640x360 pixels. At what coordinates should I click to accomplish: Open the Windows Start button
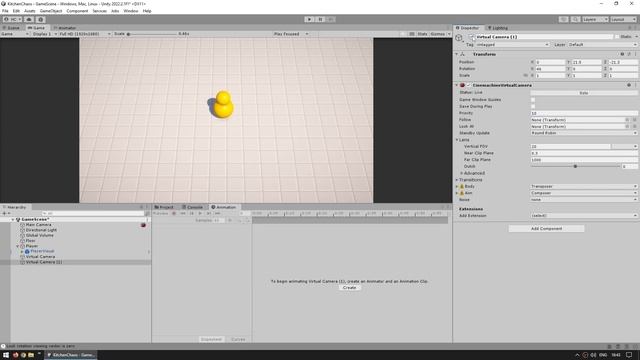coord(6,355)
